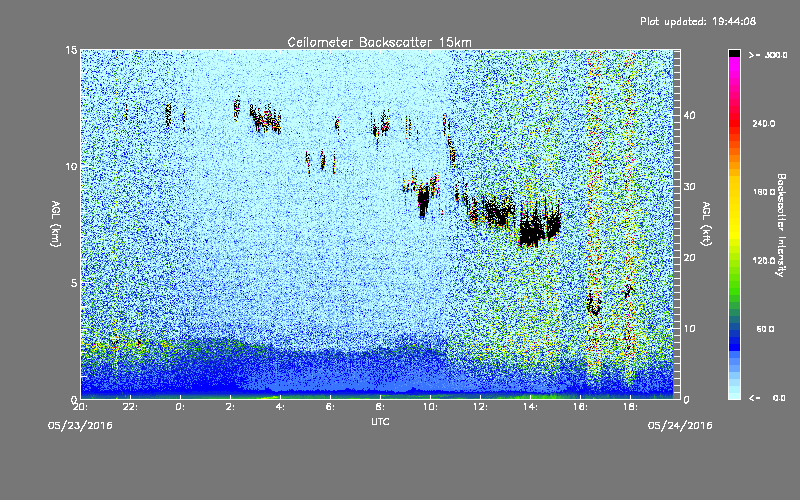Click the '60.0' colorbar value
Viewport: 800px width, 500px height.
coord(765,329)
